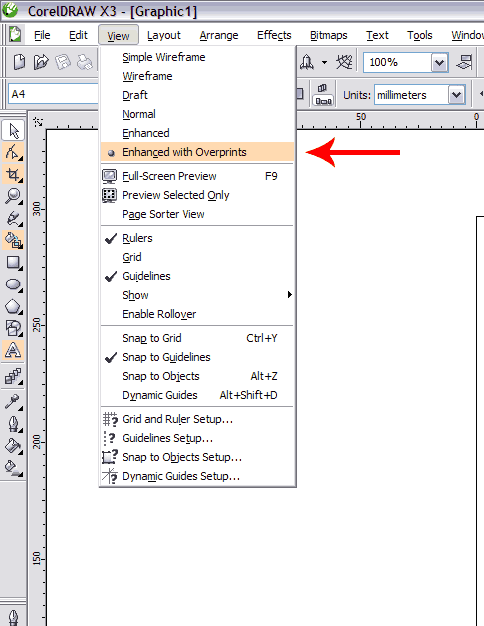Click the Open file icon
Screen dimensions: 484x626
[41, 62]
